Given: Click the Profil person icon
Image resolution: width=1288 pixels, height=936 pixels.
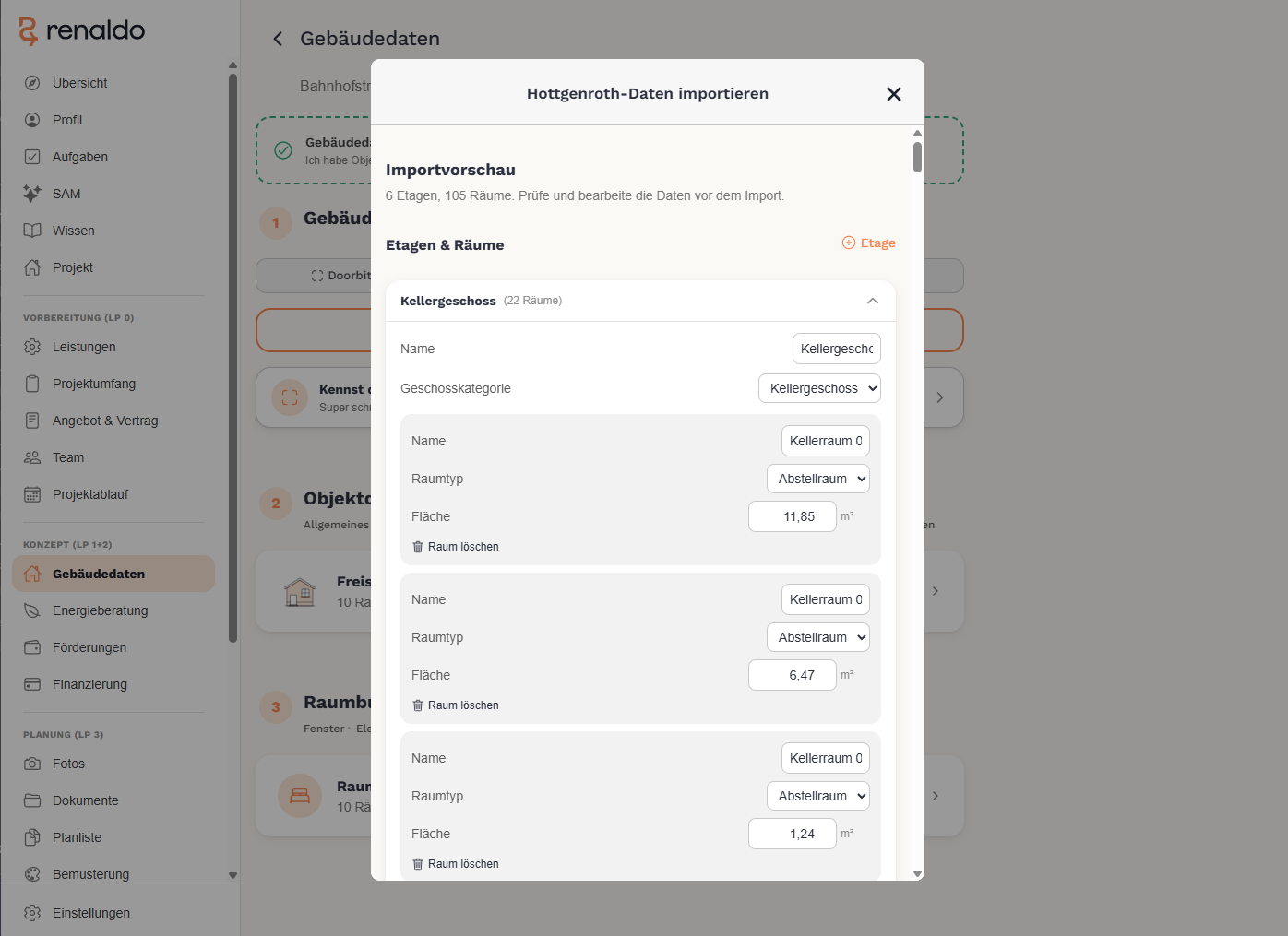Looking at the screenshot, I should (x=32, y=120).
